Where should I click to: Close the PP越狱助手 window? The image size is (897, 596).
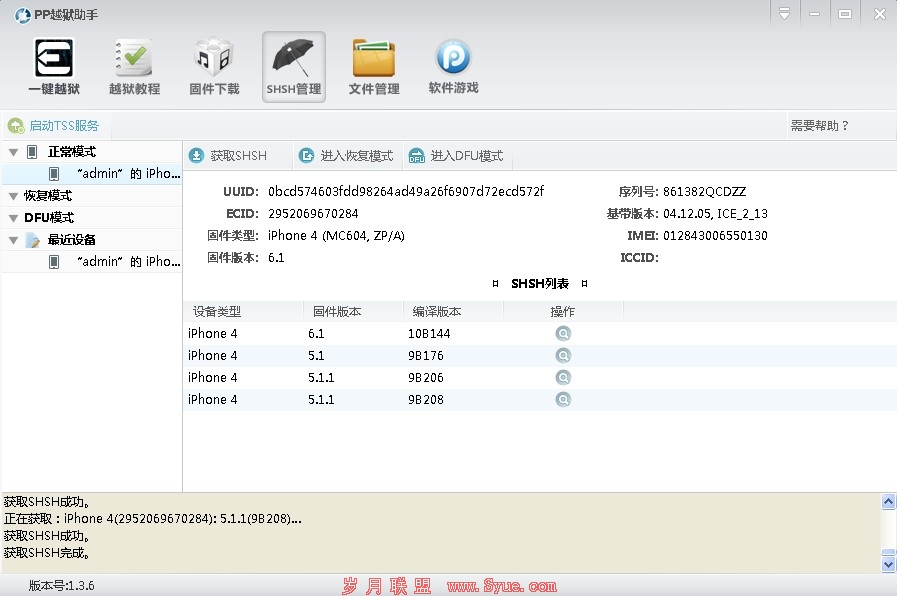(880, 14)
